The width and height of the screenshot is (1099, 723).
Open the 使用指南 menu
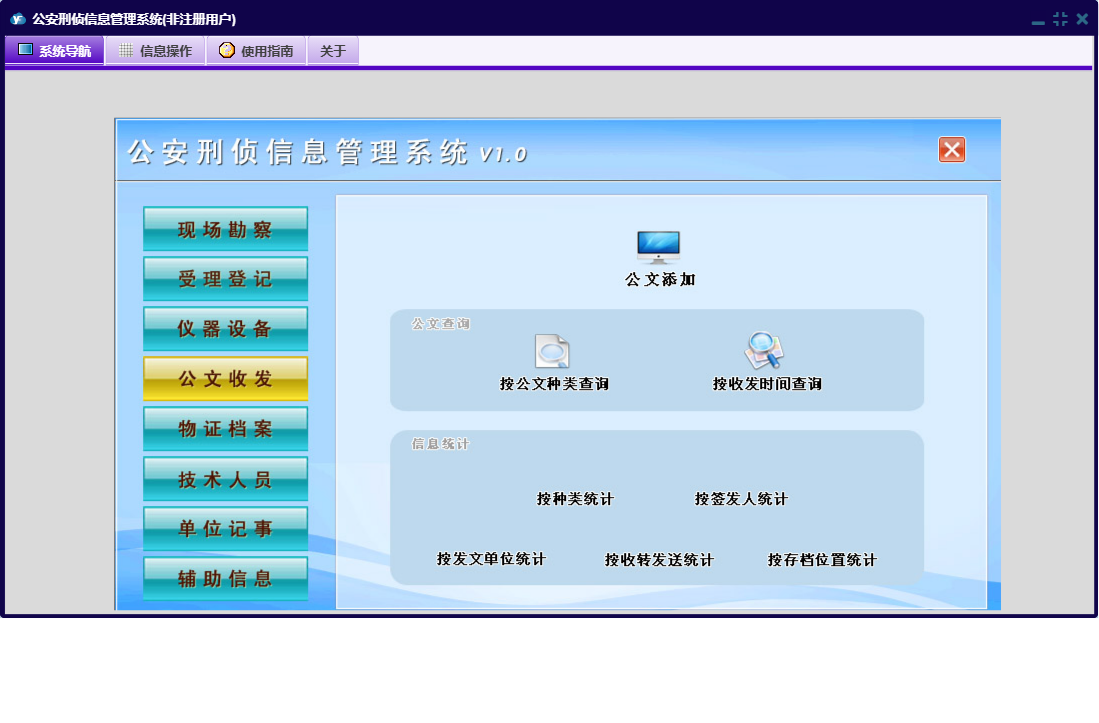click(256, 51)
